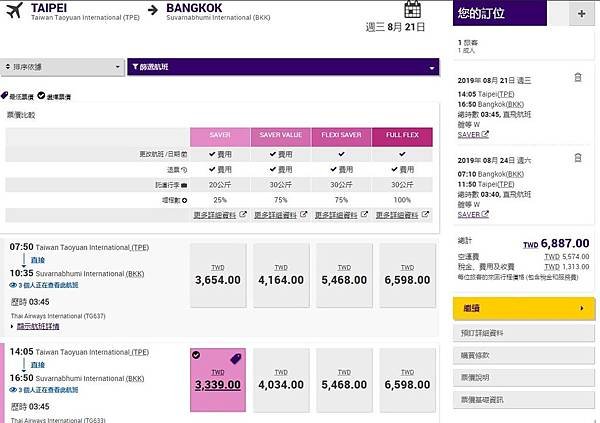This screenshot has width=600, height=423.
Task: Click the mileage info icon in fare table
Action: pos(184,200)
